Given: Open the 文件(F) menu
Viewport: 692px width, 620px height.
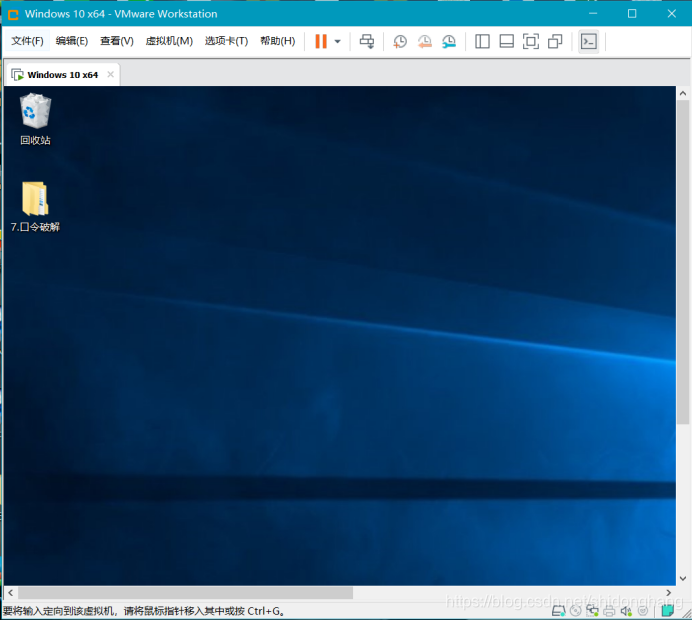Looking at the screenshot, I should [27, 41].
